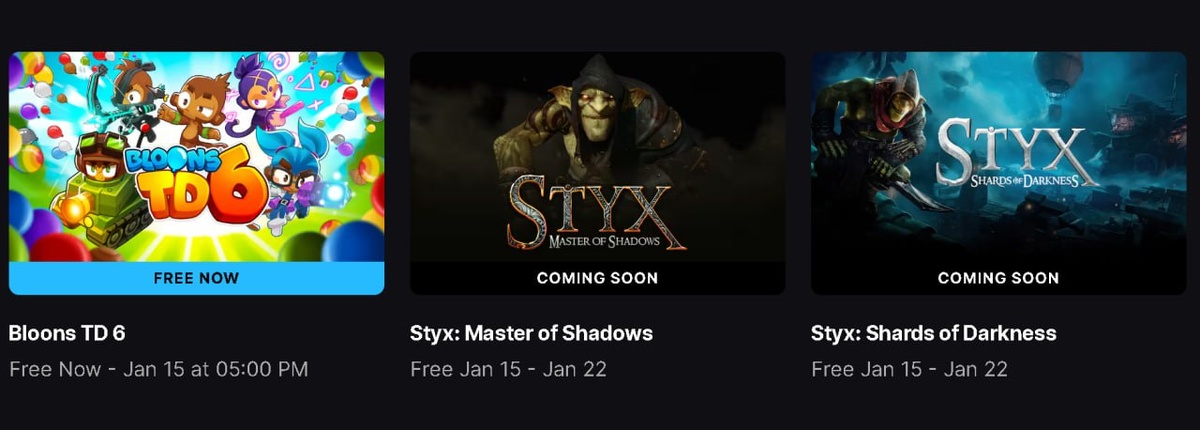The height and width of the screenshot is (430, 1200).
Task: Click the date under Styx: Shards of Darkness
Action: (x=909, y=369)
